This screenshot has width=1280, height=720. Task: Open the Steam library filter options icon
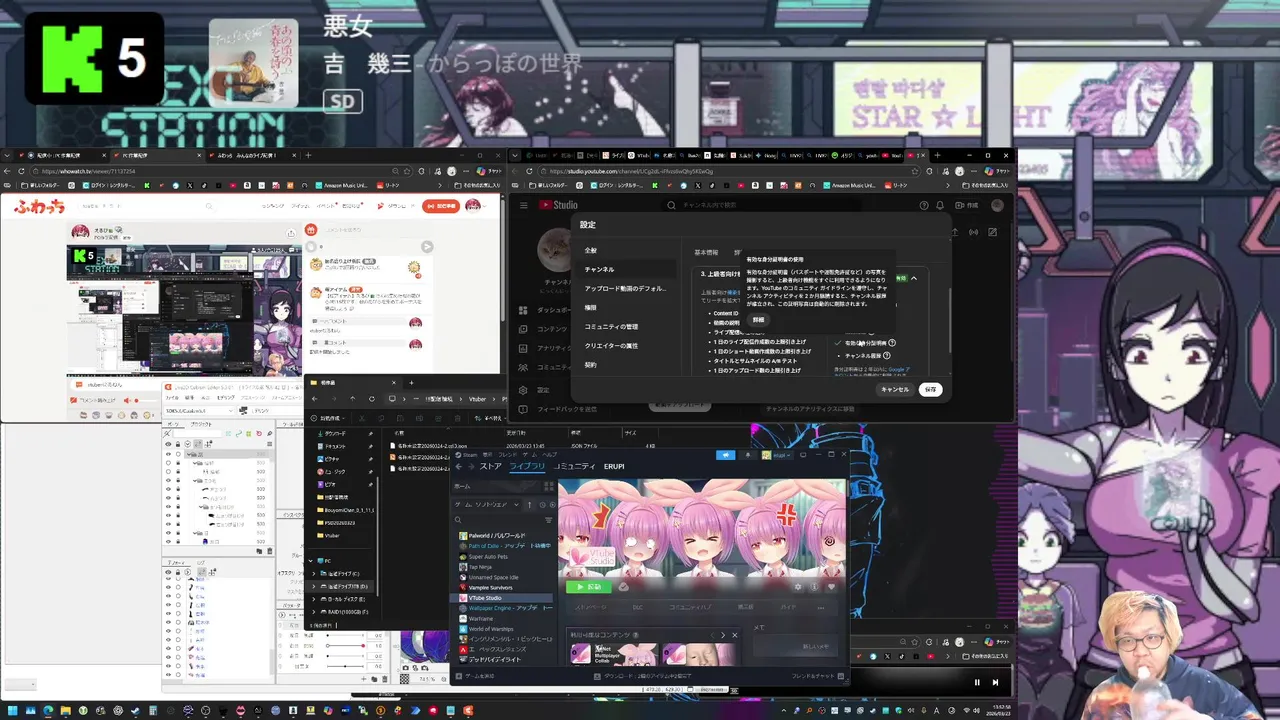coord(549,520)
